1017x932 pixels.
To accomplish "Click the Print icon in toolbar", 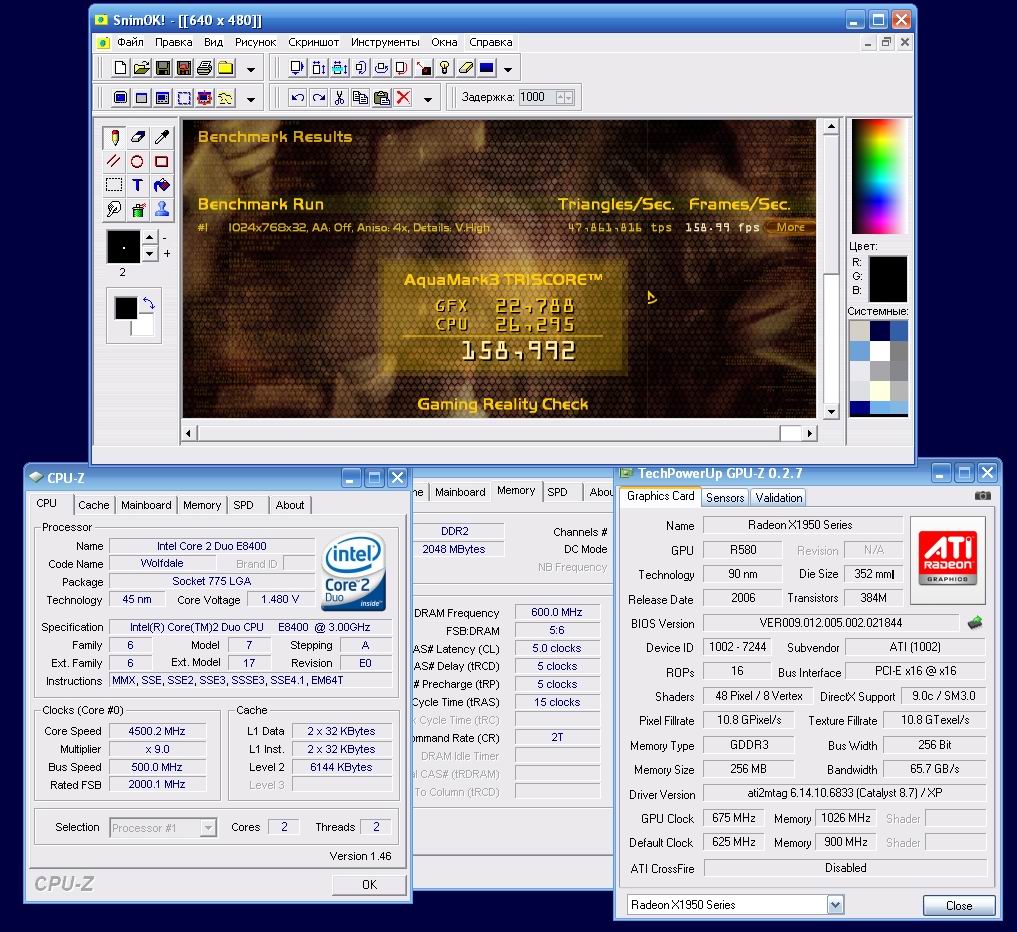I will (x=205, y=67).
